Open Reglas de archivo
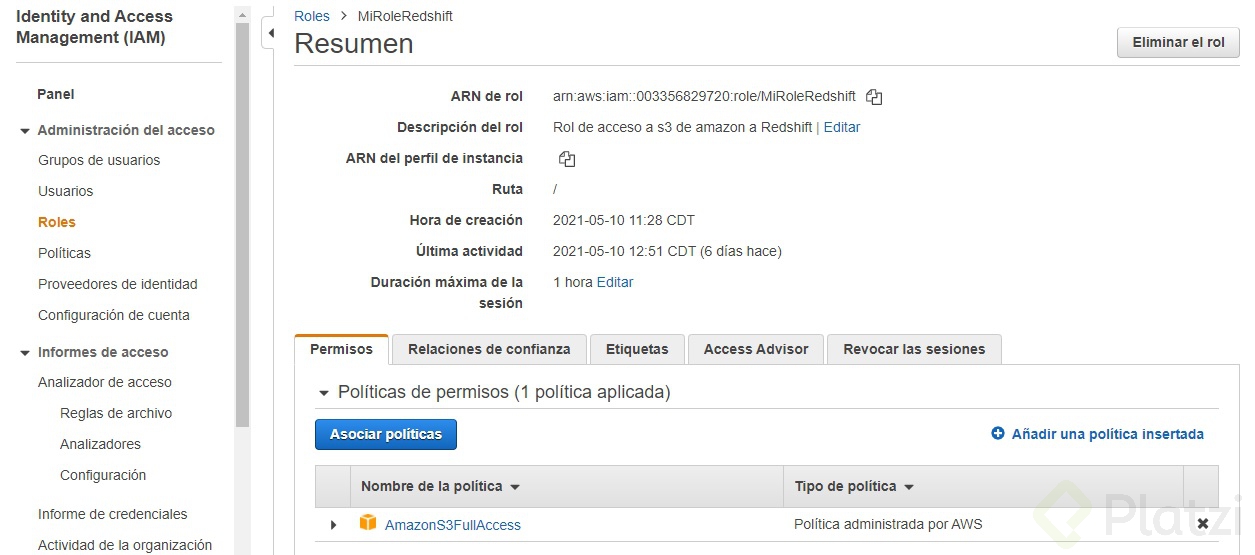 (x=116, y=413)
